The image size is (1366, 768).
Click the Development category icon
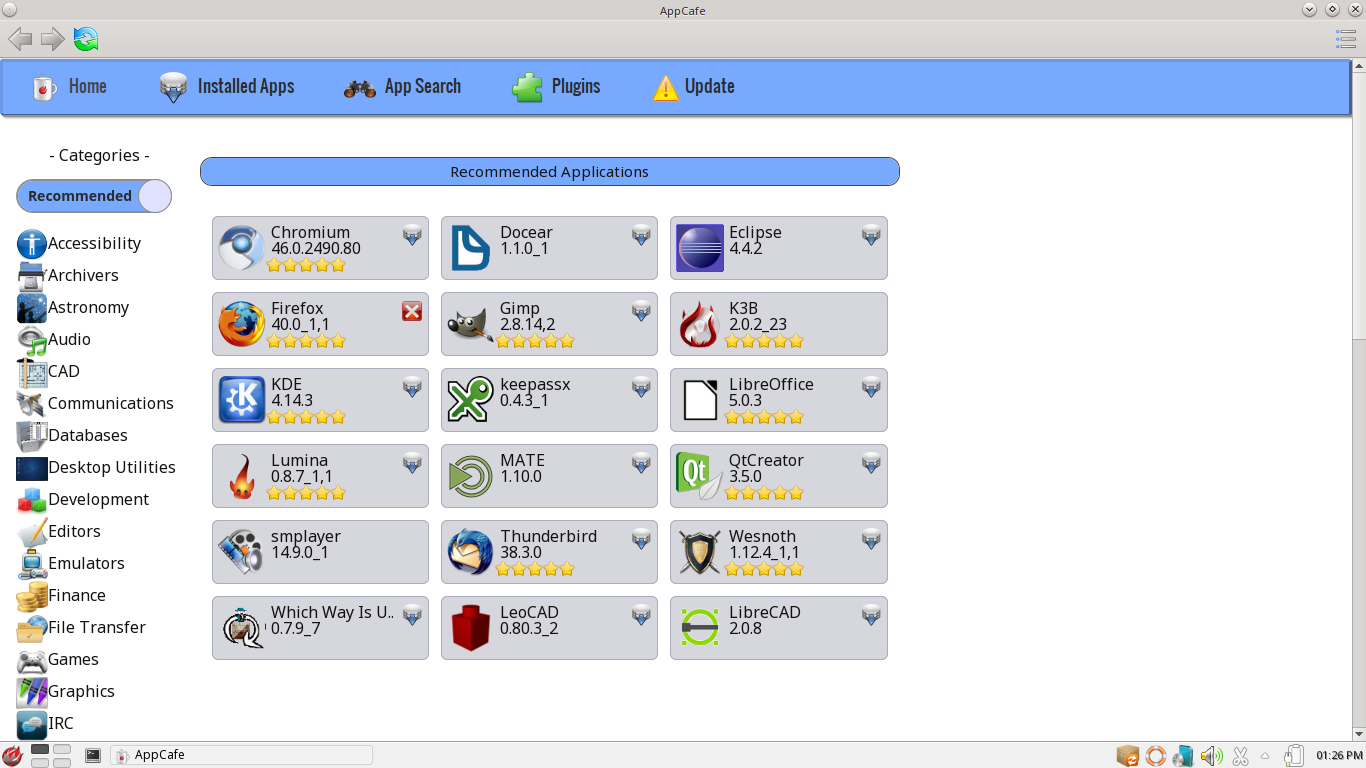pyautogui.click(x=32, y=500)
